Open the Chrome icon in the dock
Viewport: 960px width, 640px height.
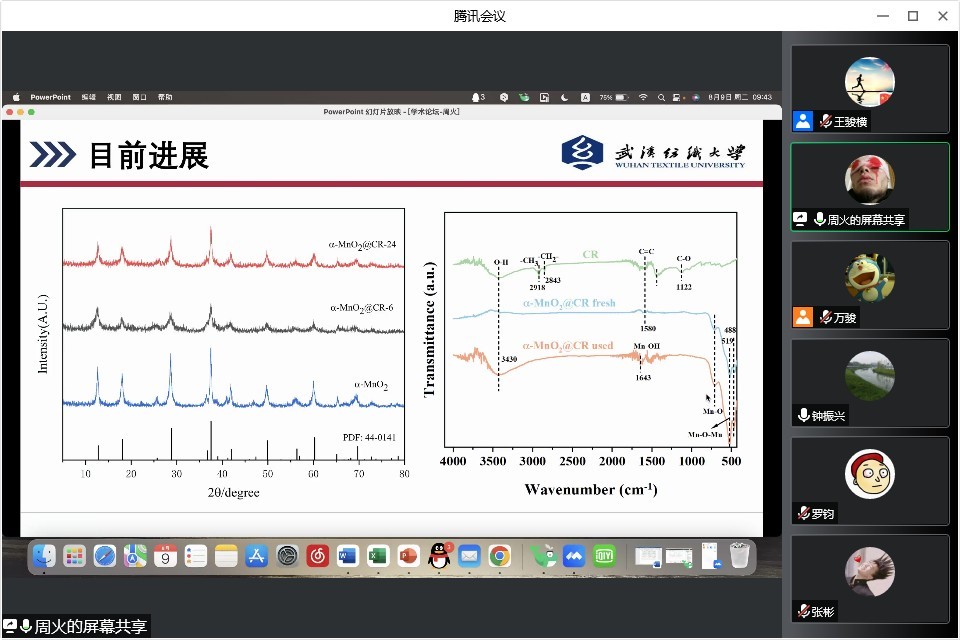coord(499,556)
